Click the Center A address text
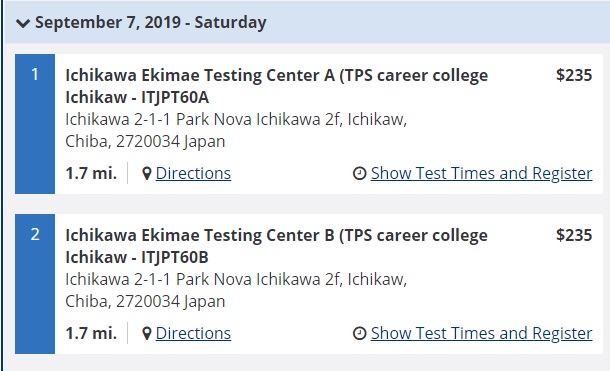The width and height of the screenshot is (610, 371). pyautogui.click(x=236, y=130)
